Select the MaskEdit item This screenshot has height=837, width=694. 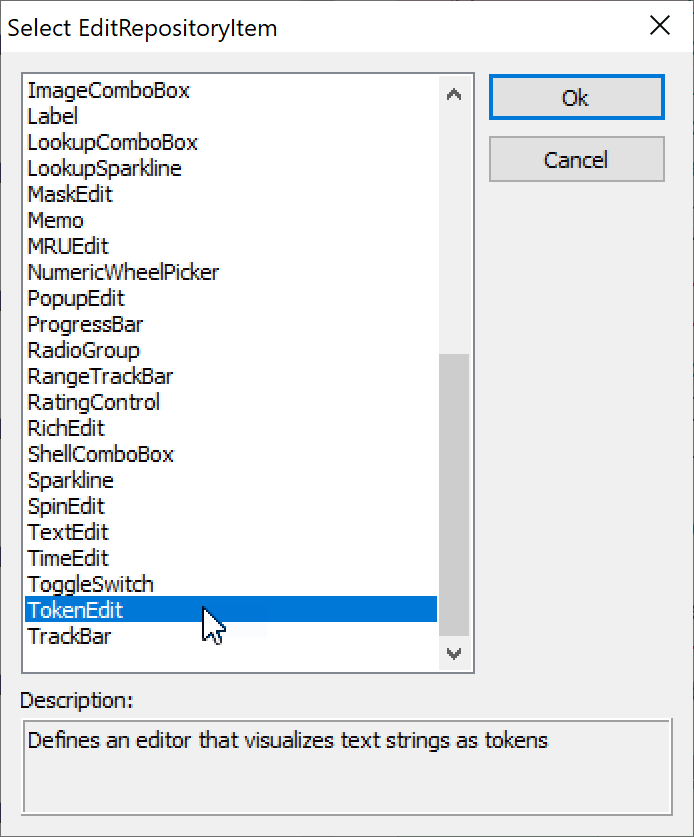point(70,195)
